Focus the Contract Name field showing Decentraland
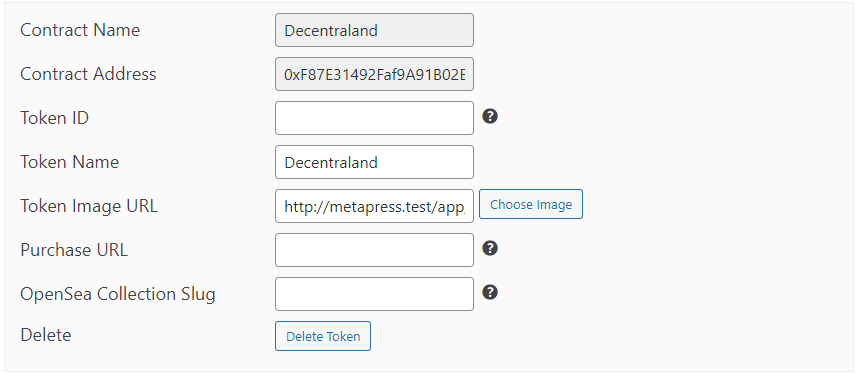Screen dimensions: 858x374 pos(374,30)
